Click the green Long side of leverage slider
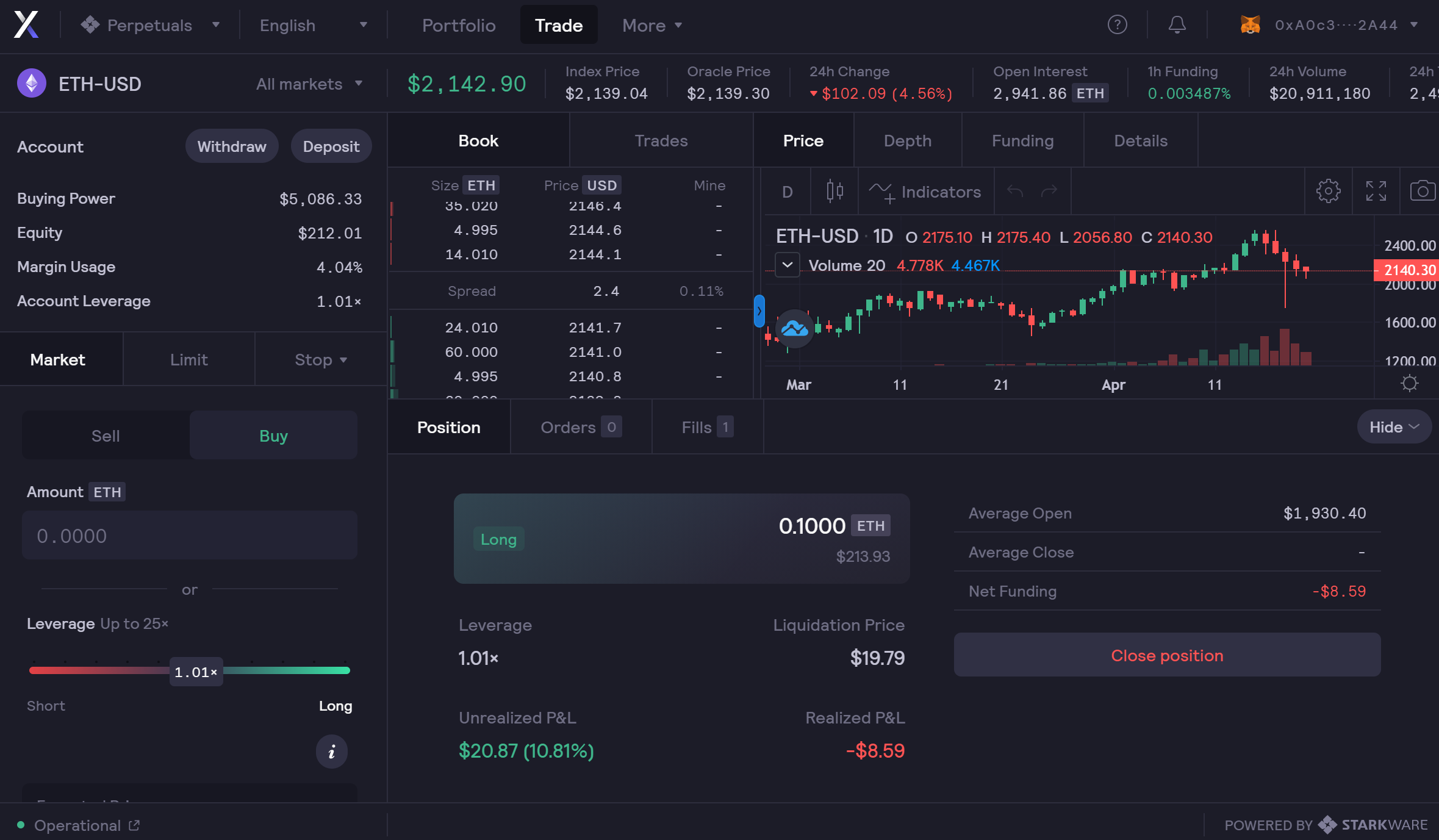 (287, 670)
